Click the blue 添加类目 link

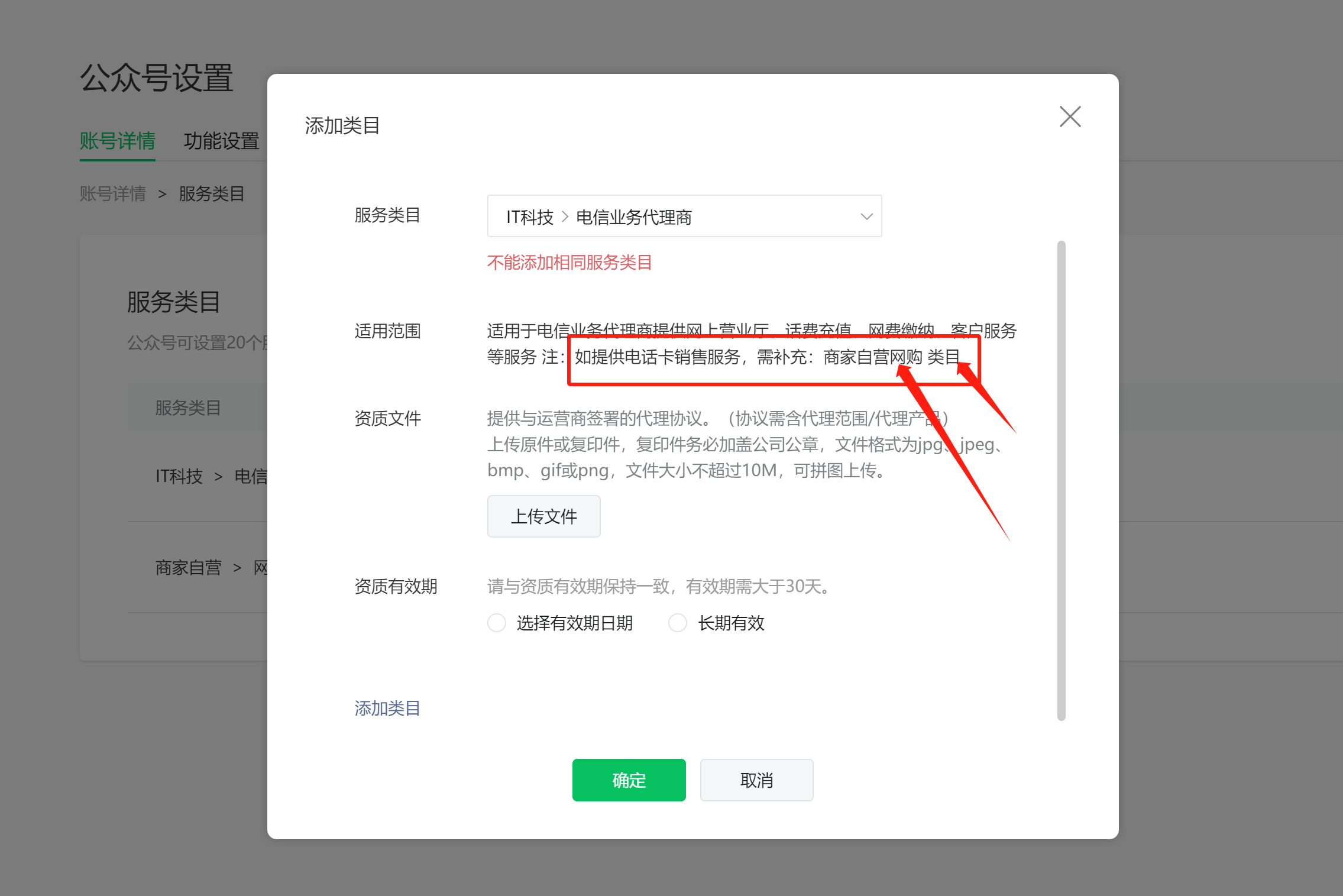[x=387, y=708]
